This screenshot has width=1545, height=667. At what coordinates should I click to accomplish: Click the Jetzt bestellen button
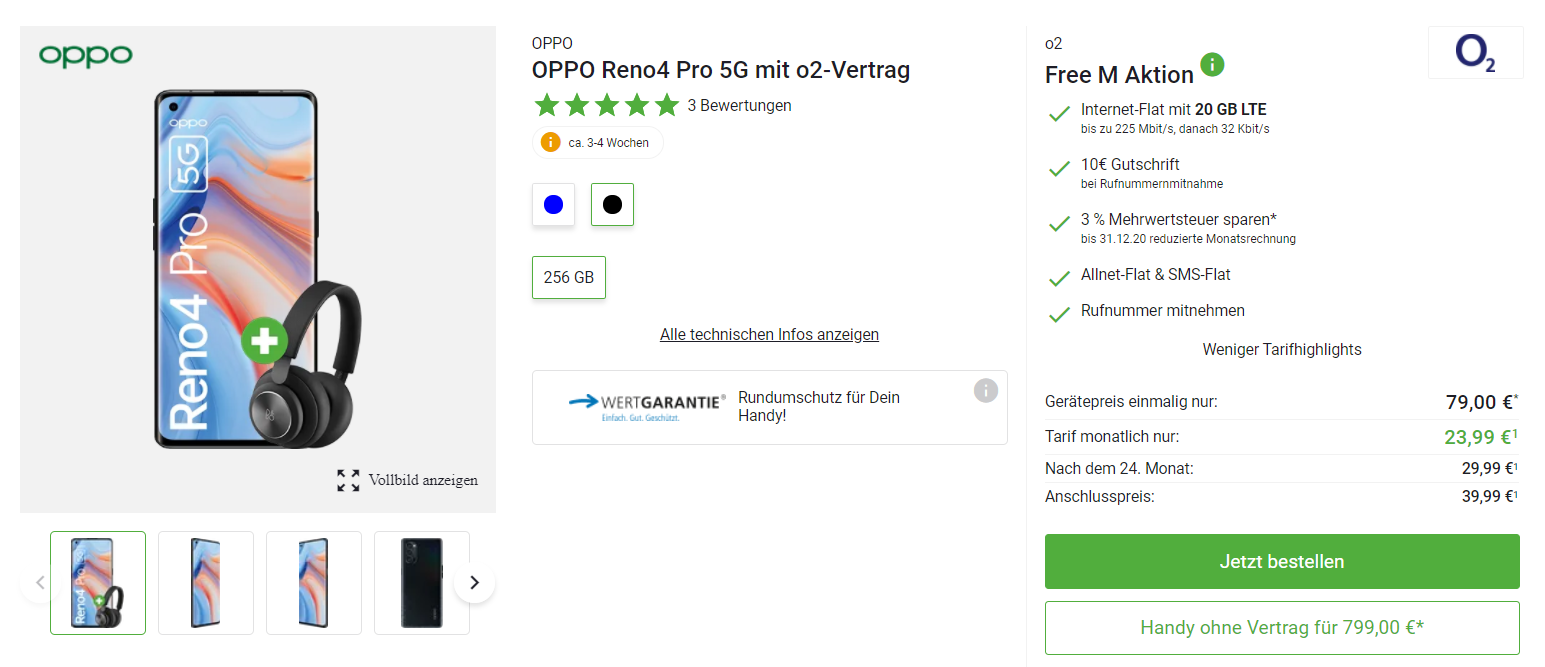1281,561
